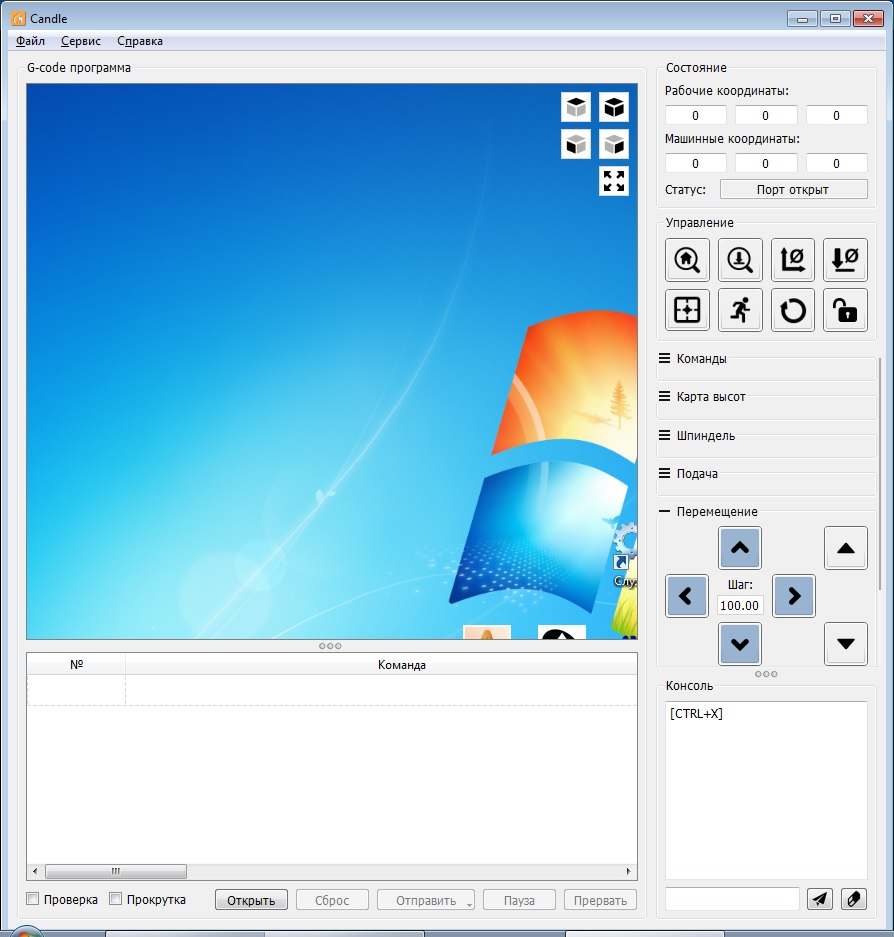Jog X axis left with left chevron
This screenshot has width=894, height=937.
pos(687,596)
